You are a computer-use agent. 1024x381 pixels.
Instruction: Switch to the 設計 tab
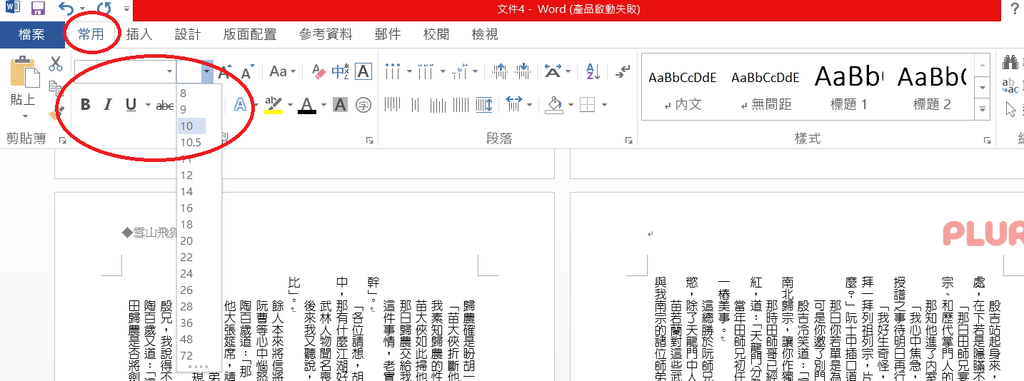point(187,35)
